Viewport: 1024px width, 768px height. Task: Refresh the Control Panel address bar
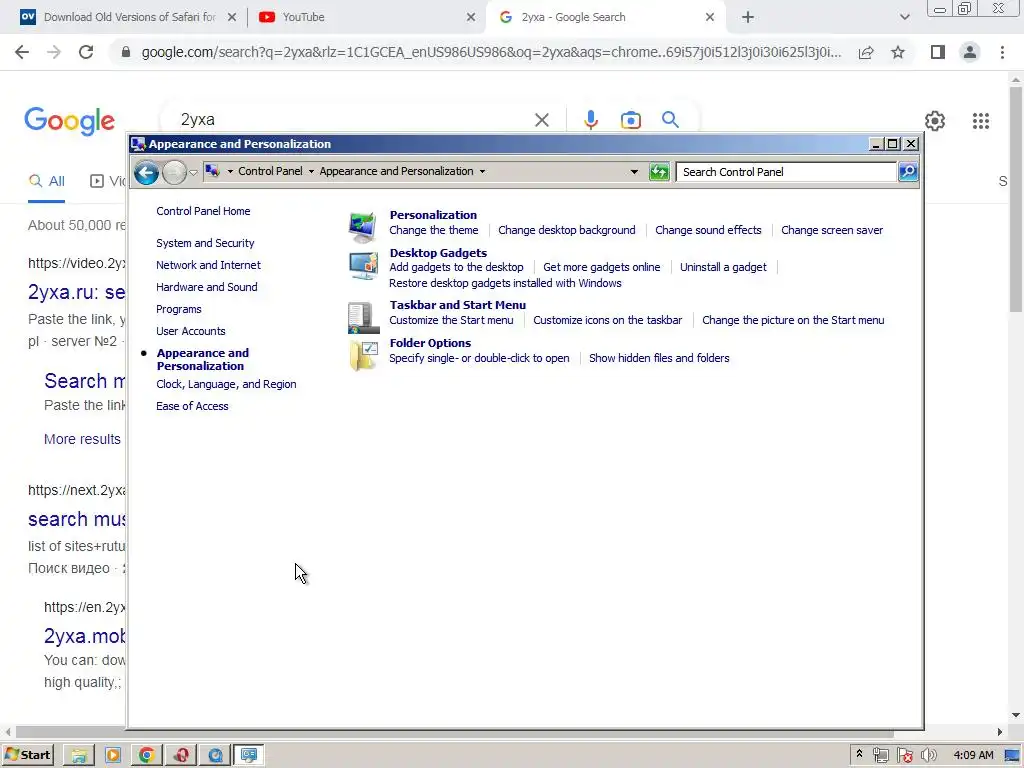(x=659, y=172)
